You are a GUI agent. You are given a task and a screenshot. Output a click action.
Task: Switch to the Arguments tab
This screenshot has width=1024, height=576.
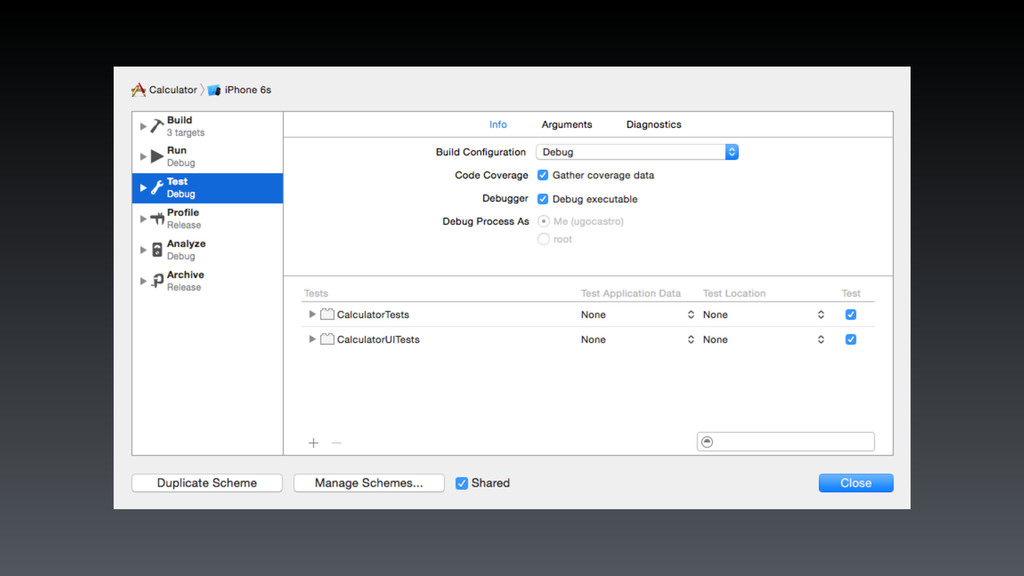pyautogui.click(x=566, y=124)
